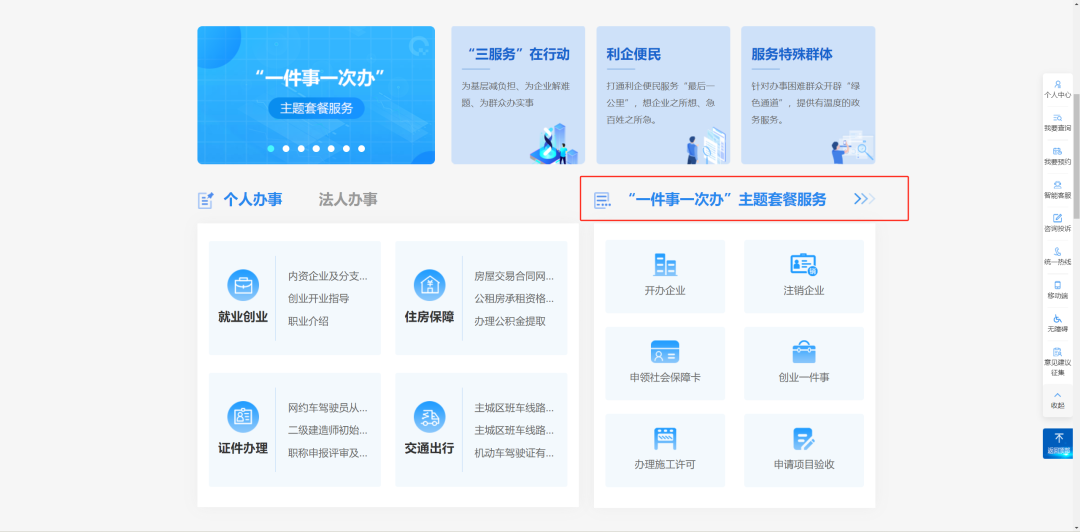Viewport: 1080px width, 532px height.
Task: Open 二级建造师初始... link
Action: 328,430
